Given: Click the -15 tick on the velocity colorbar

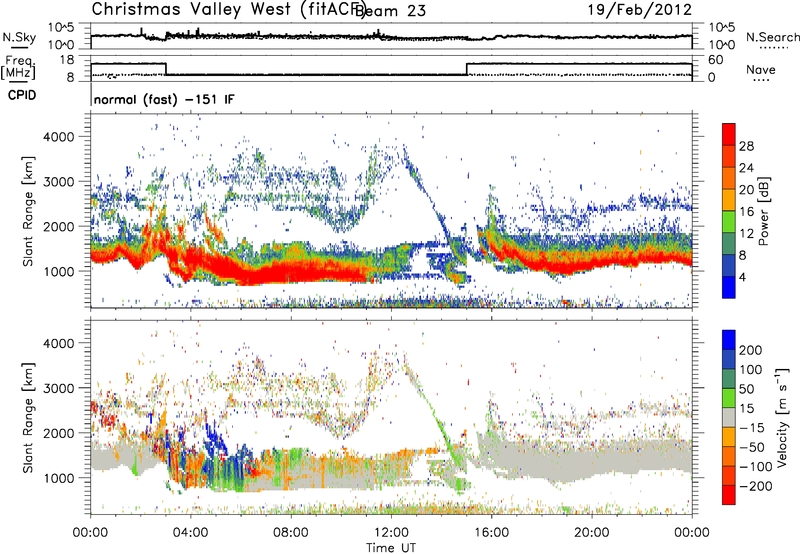Looking at the screenshot, I should [x=752, y=428].
